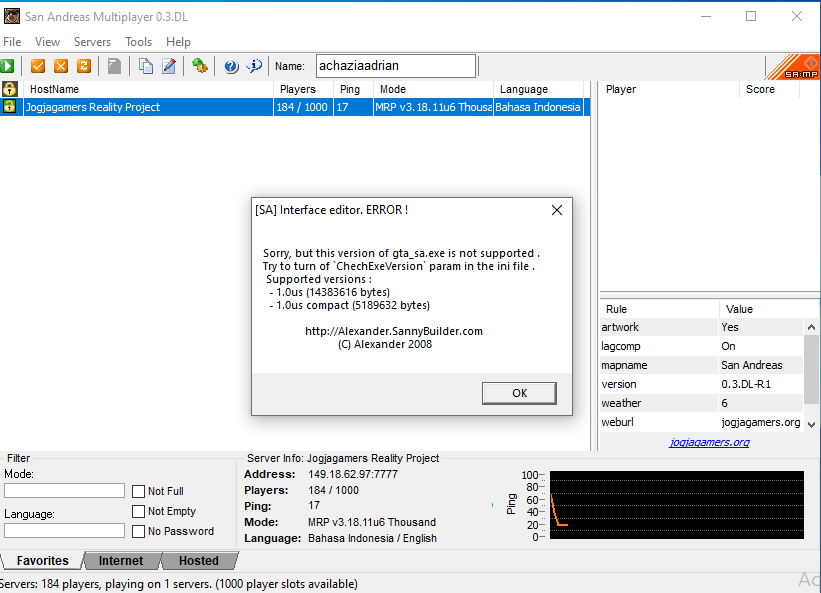The width and height of the screenshot is (821, 593).
Task: Select the weburl rule row
Action: tap(702, 422)
